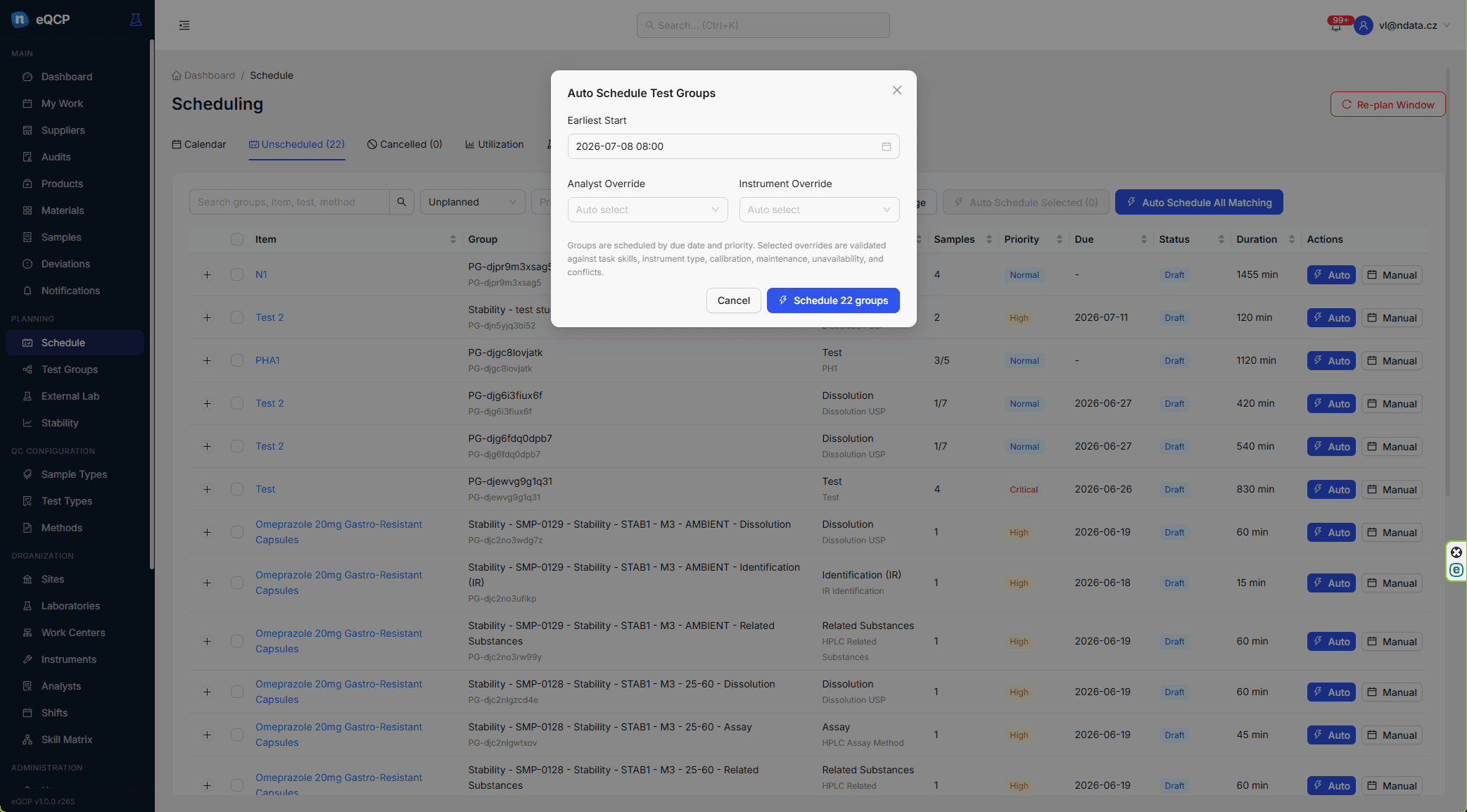Switch to the Cancelled (0) tab
The image size is (1467, 812).
pos(405,144)
